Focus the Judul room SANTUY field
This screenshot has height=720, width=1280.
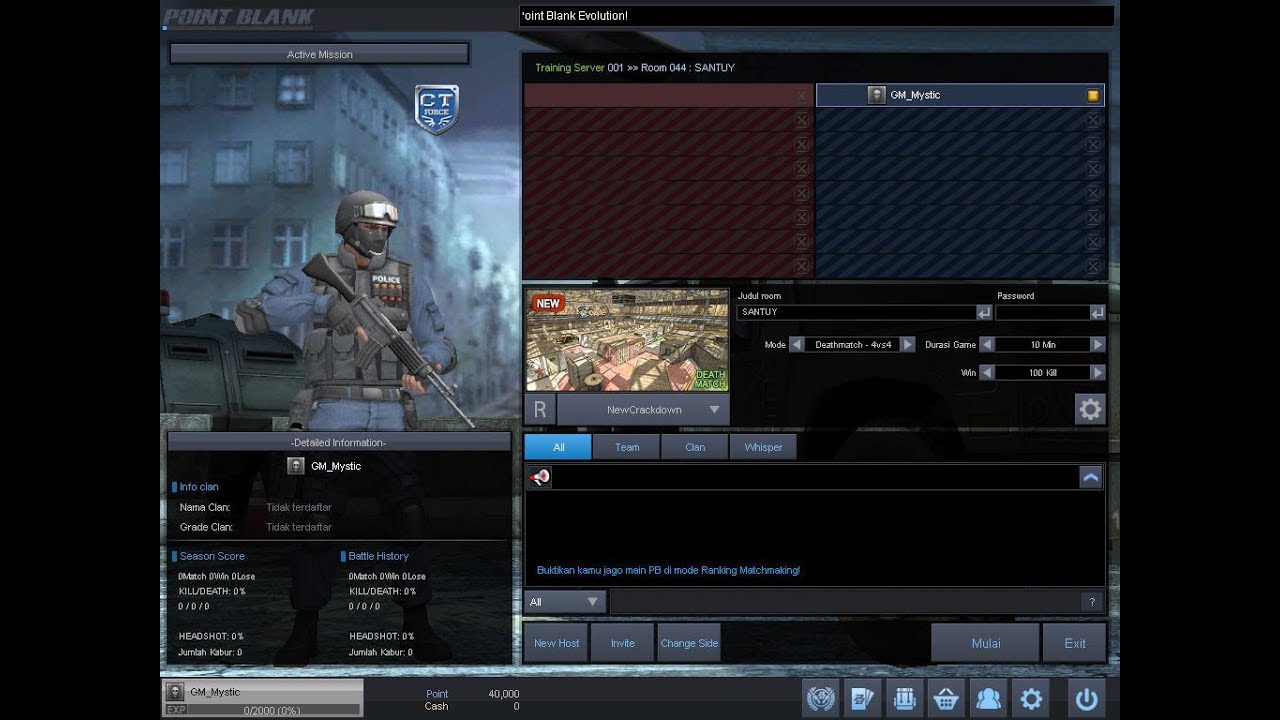(x=857, y=312)
